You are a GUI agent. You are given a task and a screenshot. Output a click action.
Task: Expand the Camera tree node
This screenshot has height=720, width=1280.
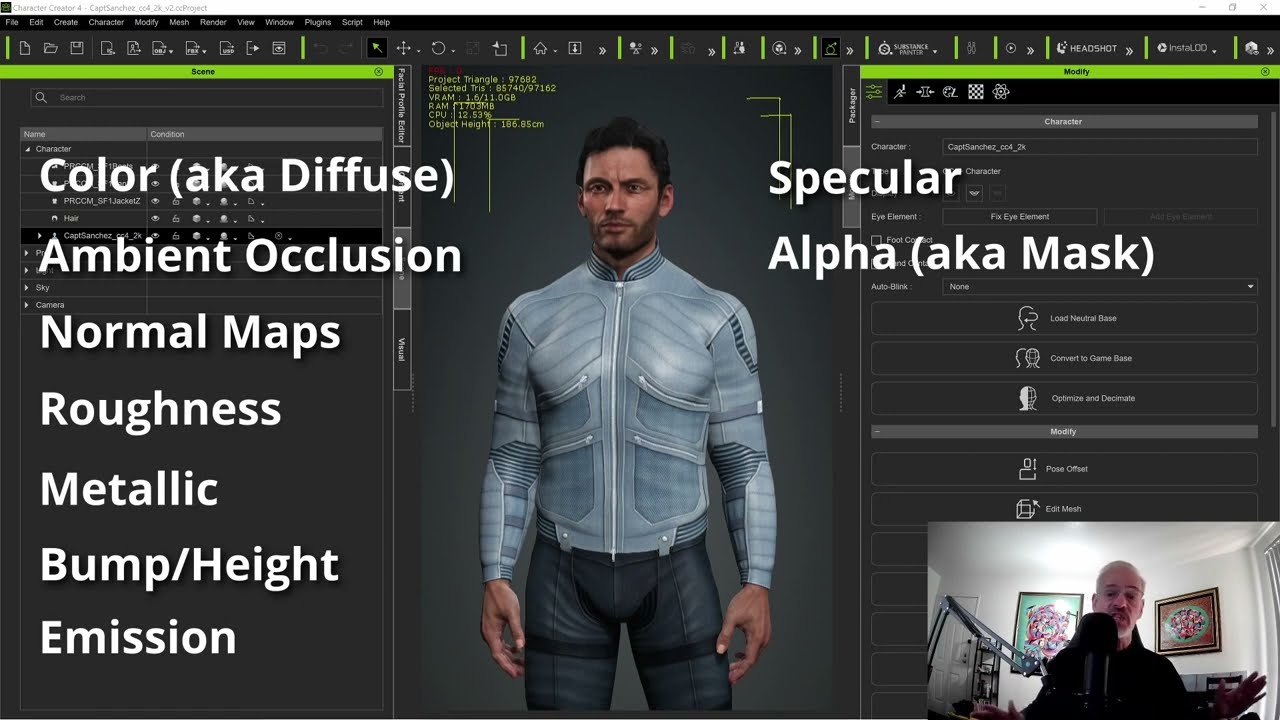pyautogui.click(x=27, y=305)
